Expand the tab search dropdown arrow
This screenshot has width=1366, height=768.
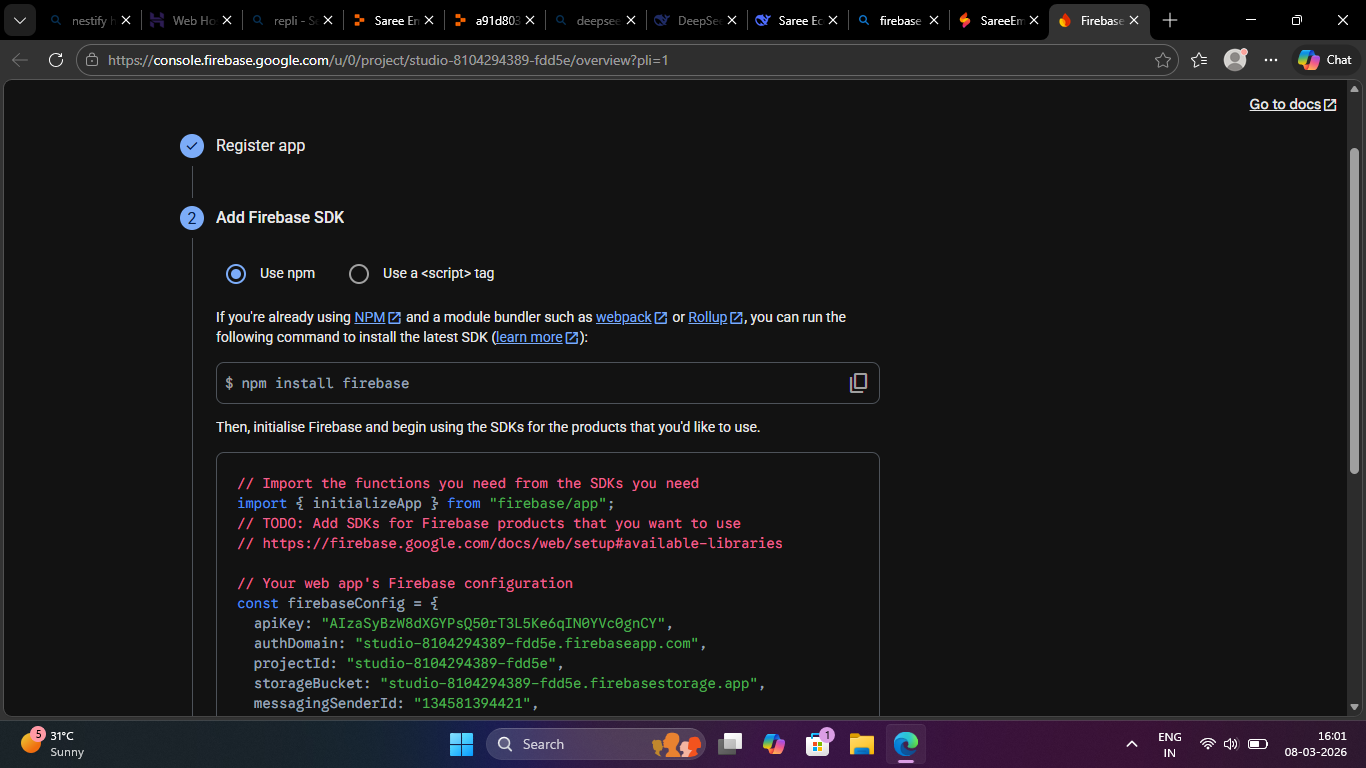click(x=19, y=20)
